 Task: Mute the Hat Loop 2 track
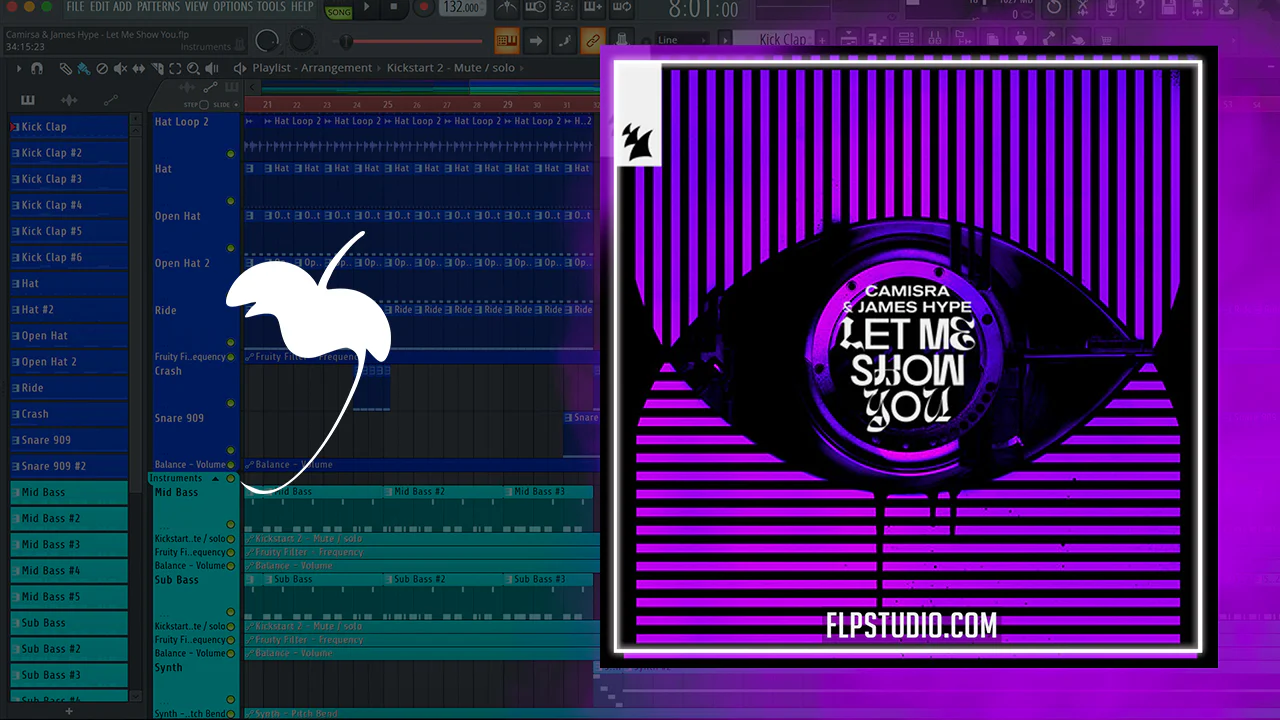pyautogui.click(x=231, y=154)
